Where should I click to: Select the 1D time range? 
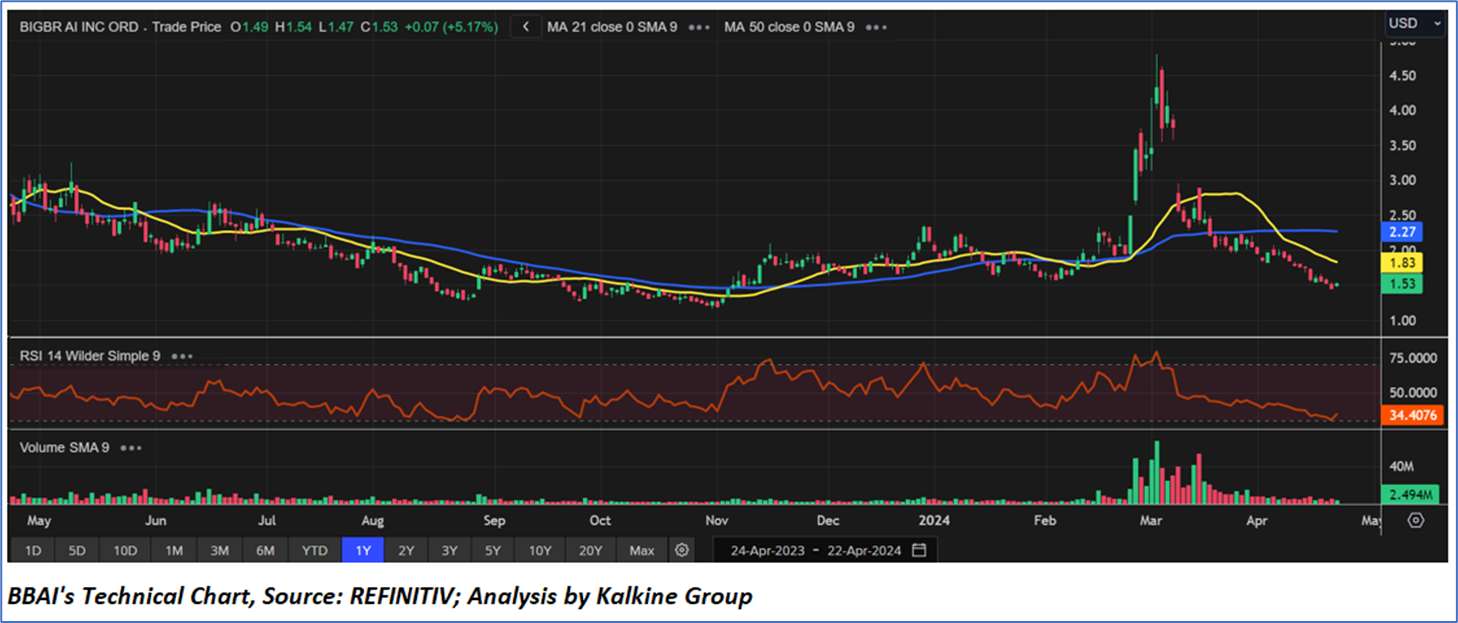33,550
